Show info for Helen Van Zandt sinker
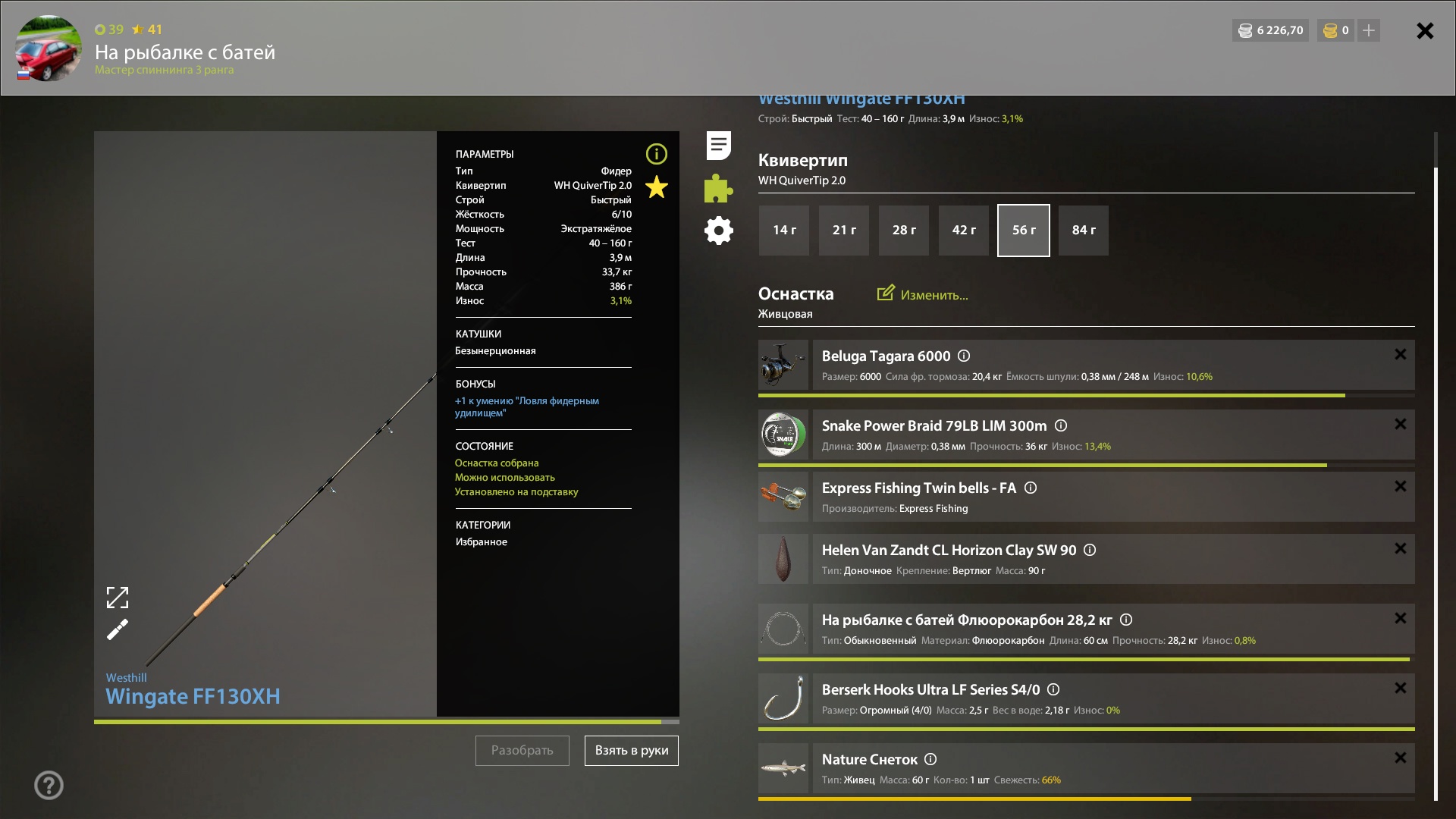This screenshot has height=819, width=1456. point(1090,550)
